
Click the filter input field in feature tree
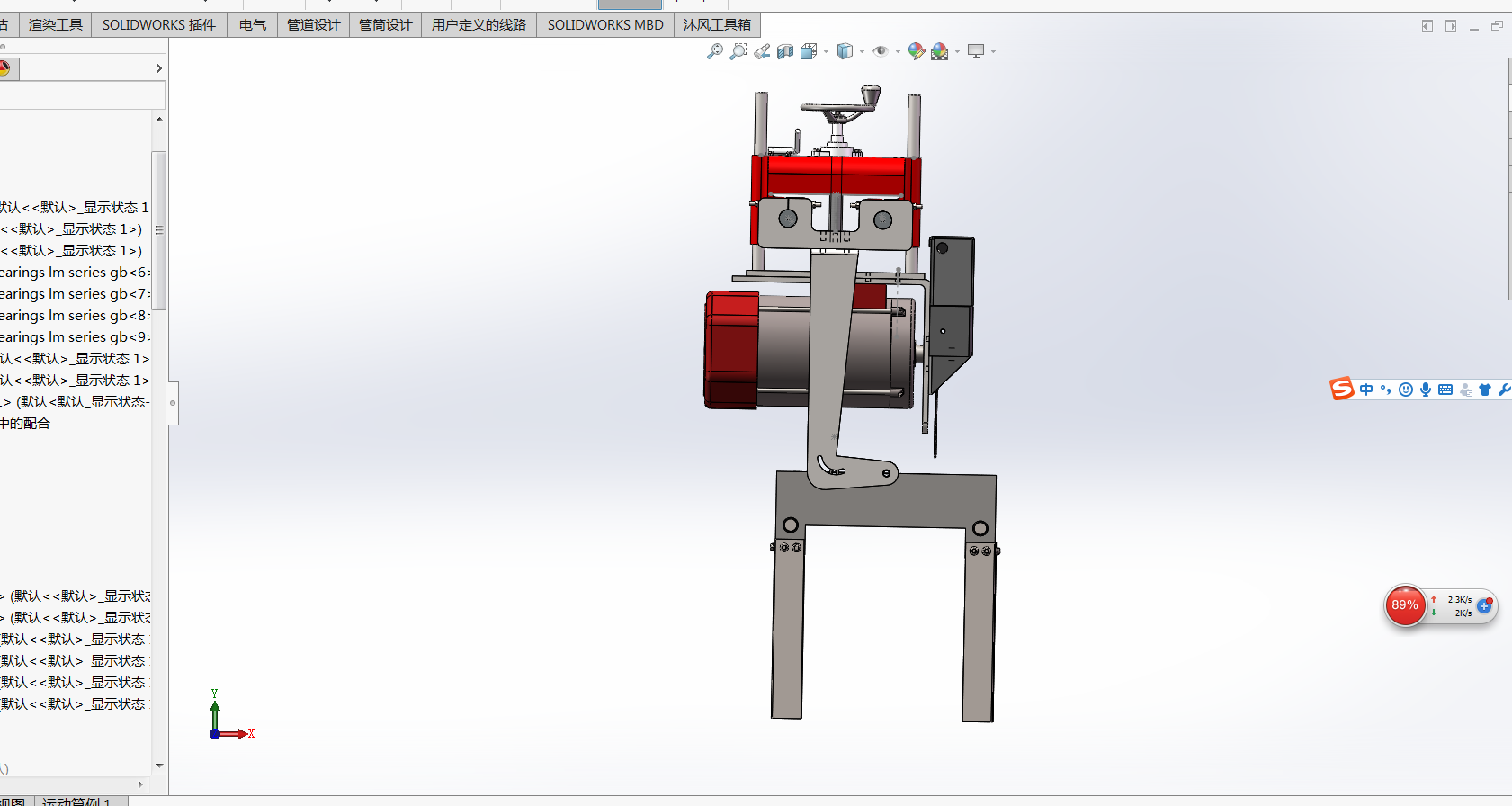point(82,95)
